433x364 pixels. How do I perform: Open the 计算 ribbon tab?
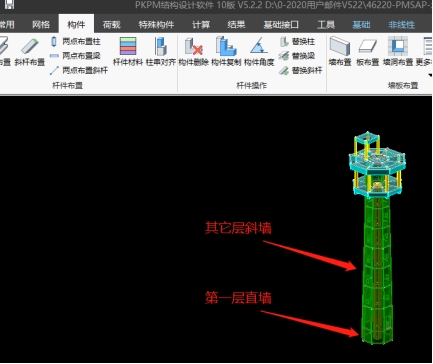[x=201, y=25]
